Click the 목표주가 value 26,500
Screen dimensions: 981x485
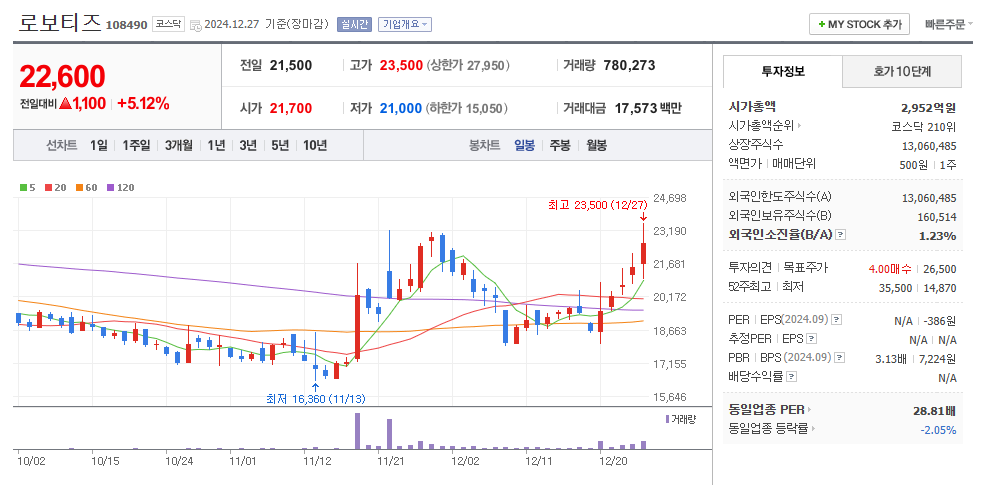click(x=940, y=268)
